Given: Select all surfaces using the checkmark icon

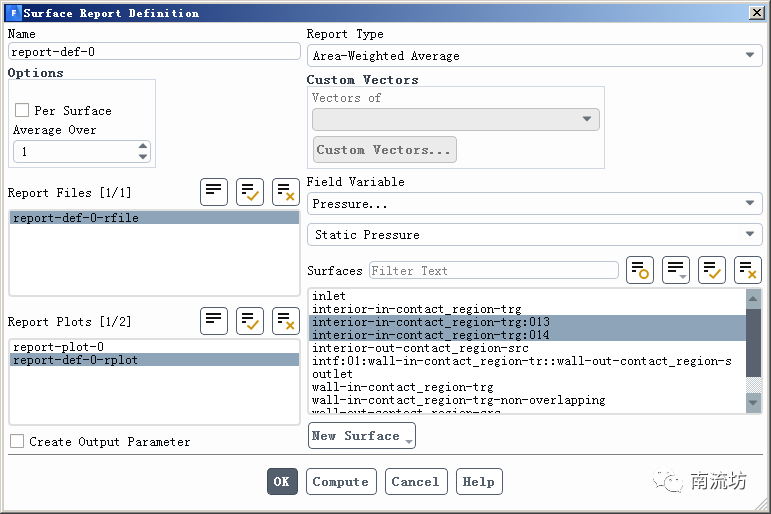Looking at the screenshot, I should (712, 270).
